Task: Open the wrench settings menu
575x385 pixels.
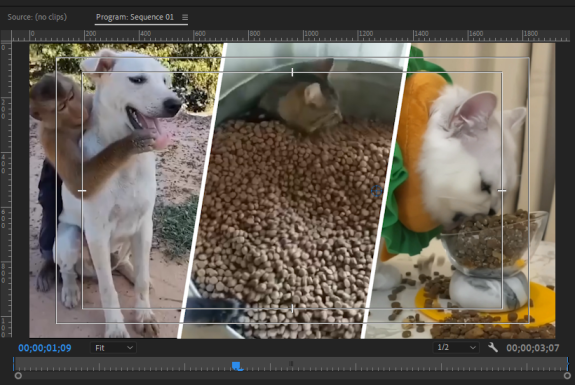Action: [492, 347]
